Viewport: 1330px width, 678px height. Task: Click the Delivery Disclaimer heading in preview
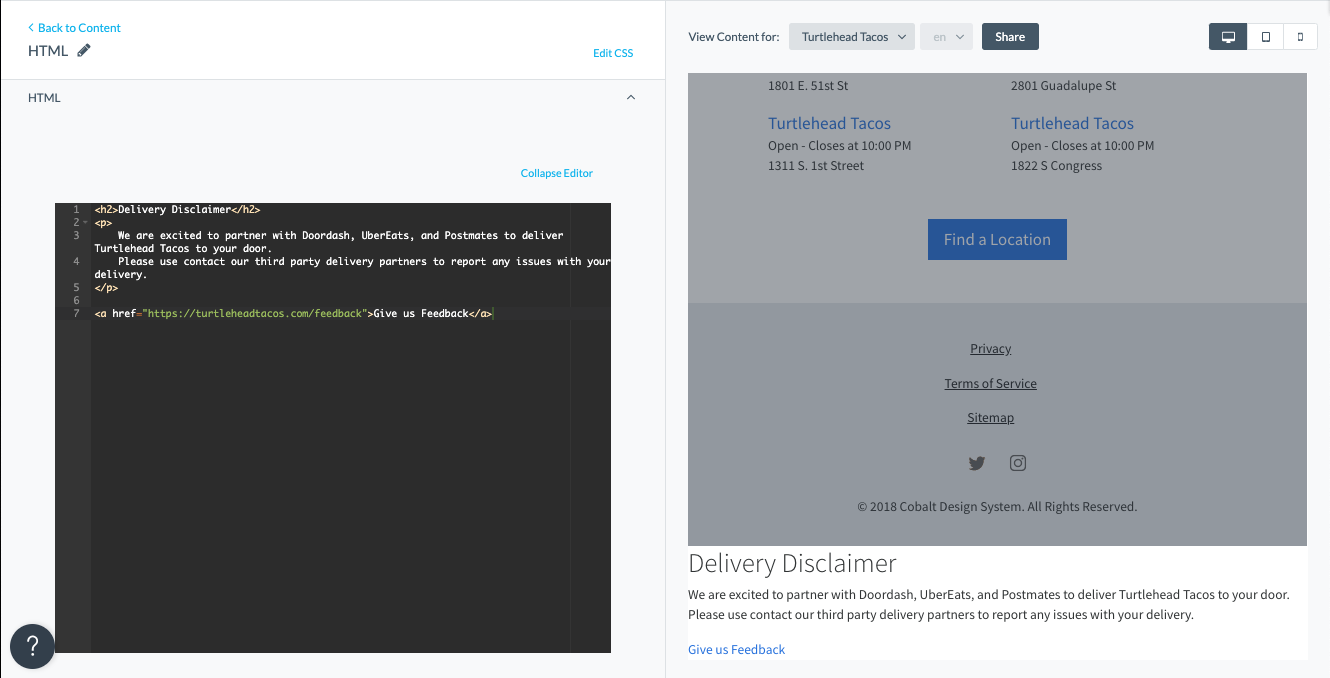coord(792,563)
